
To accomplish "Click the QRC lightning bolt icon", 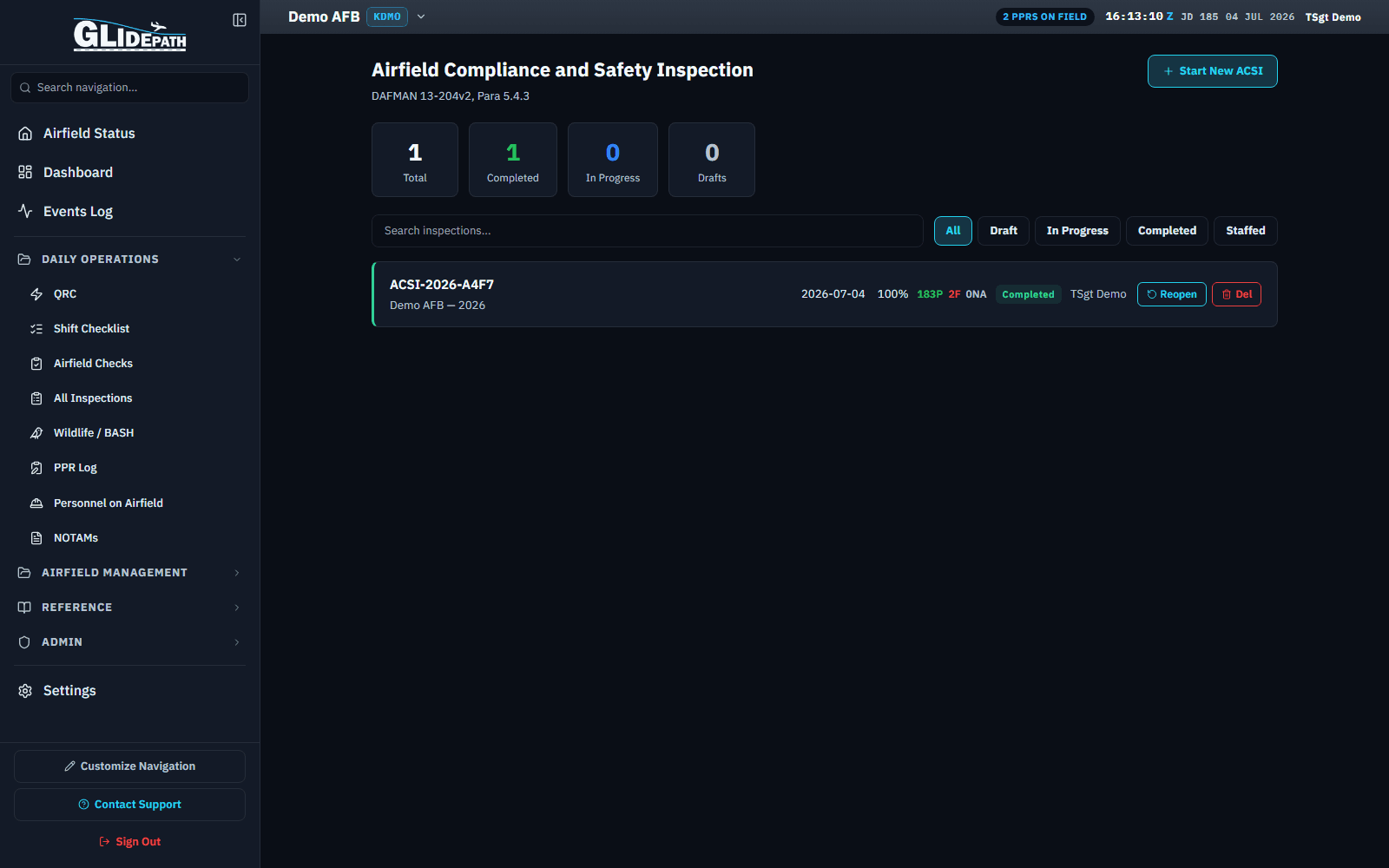I will point(36,294).
